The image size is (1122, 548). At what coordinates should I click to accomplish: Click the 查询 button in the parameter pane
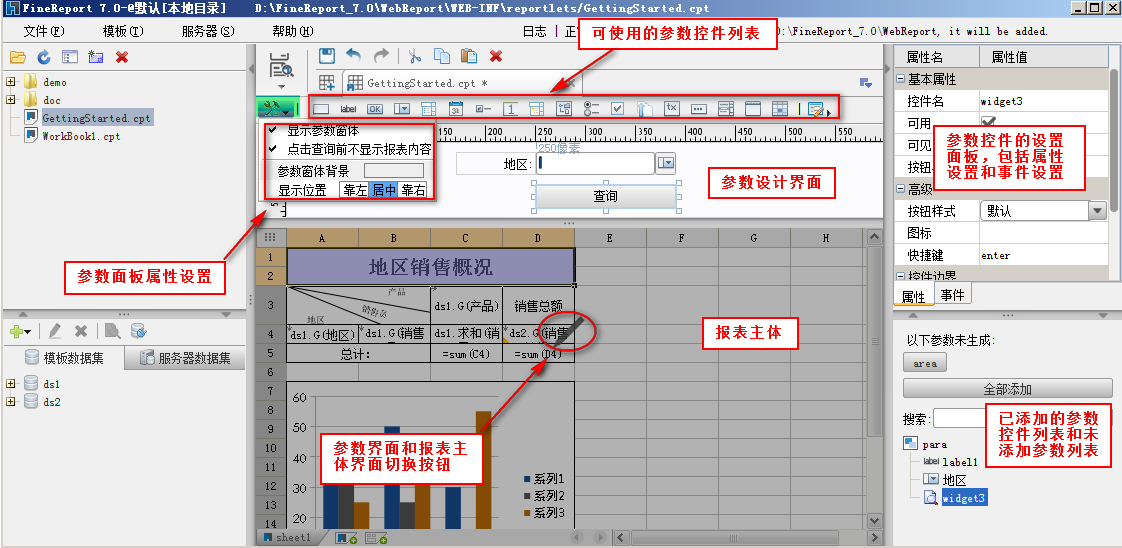click(605, 196)
